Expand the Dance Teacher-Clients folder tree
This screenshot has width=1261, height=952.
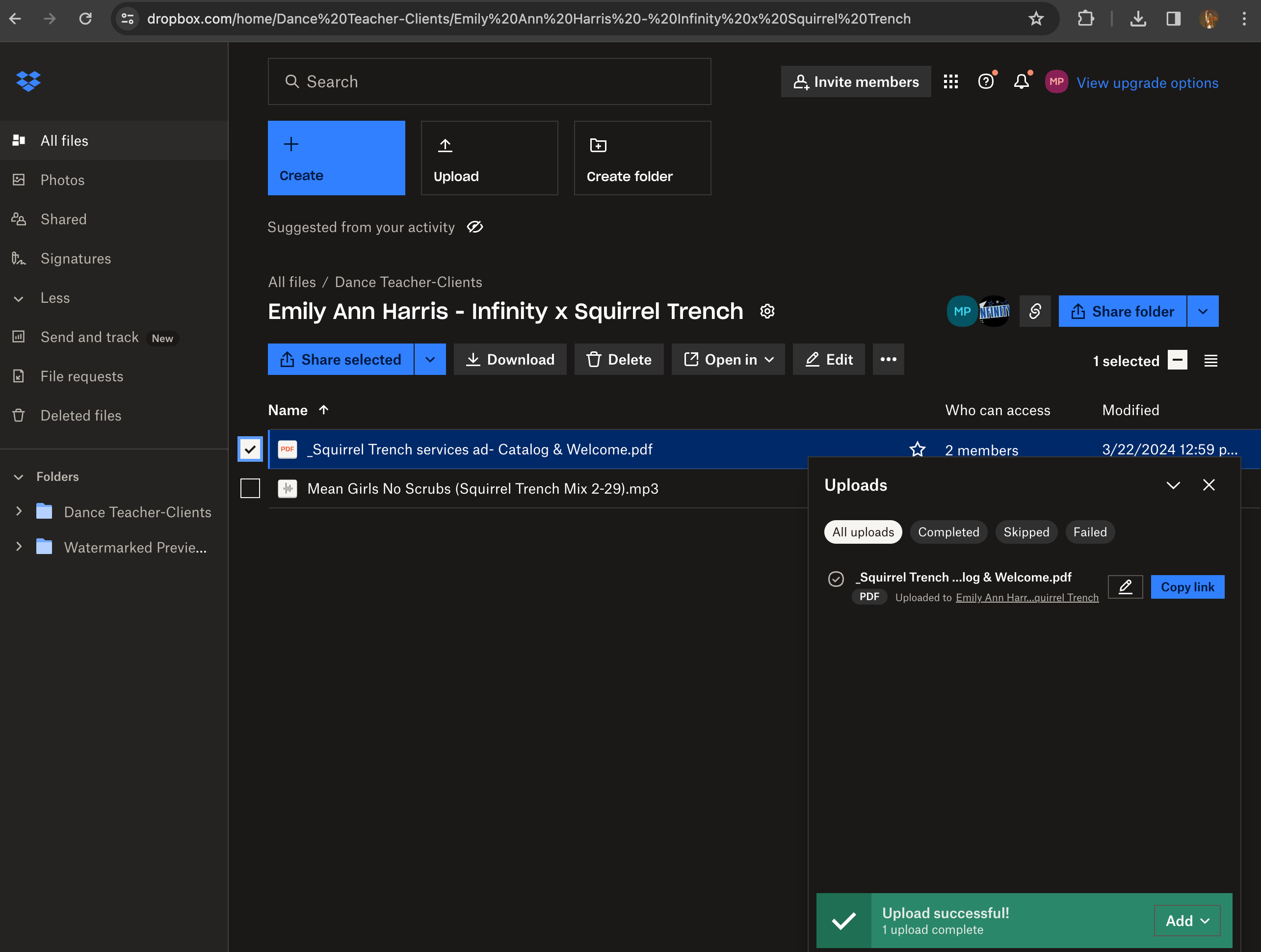pyautogui.click(x=18, y=511)
